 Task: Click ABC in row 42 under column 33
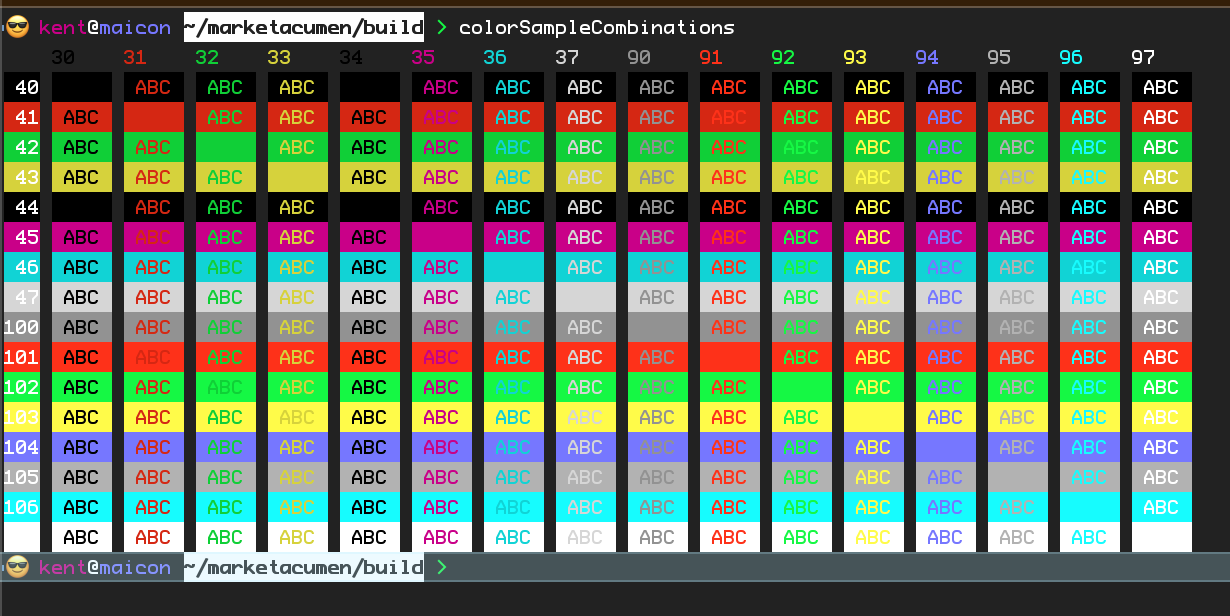click(297, 147)
